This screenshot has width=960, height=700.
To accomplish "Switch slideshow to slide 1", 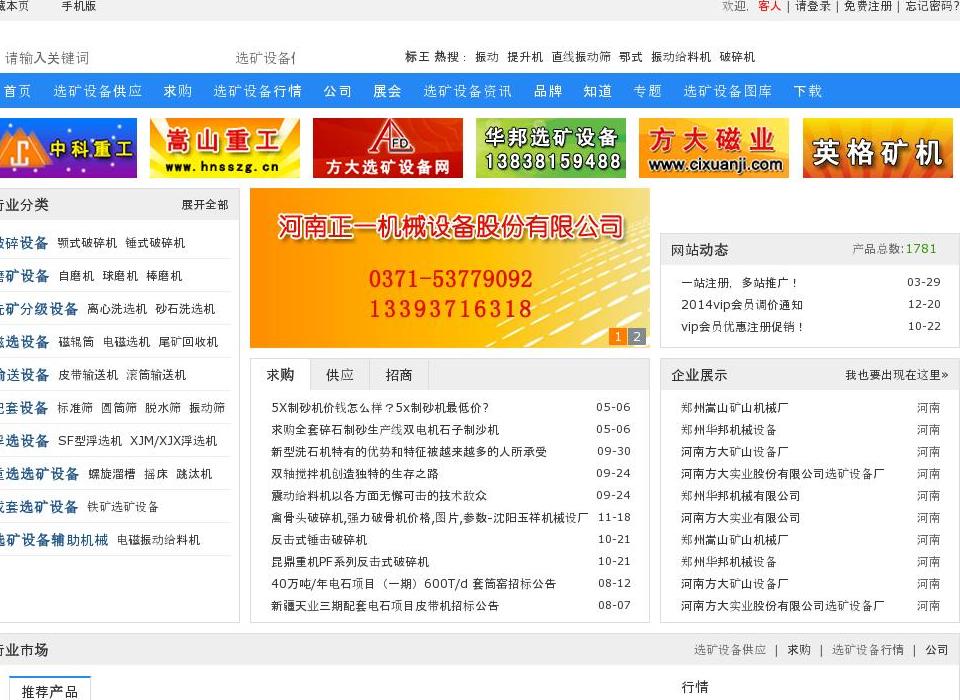I will tap(618, 336).
